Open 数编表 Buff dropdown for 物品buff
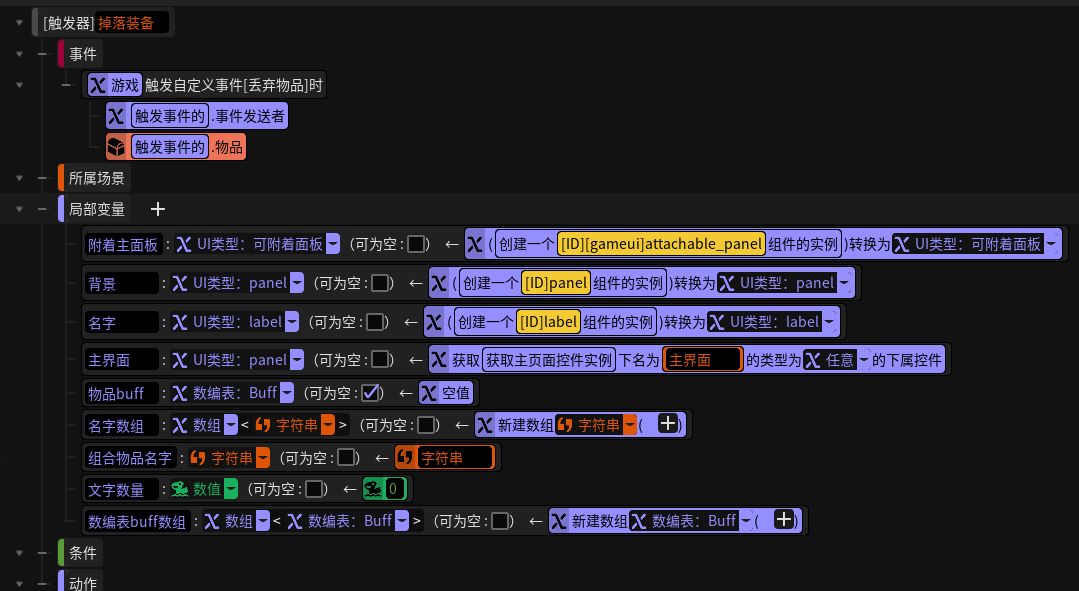 (287, 393)
